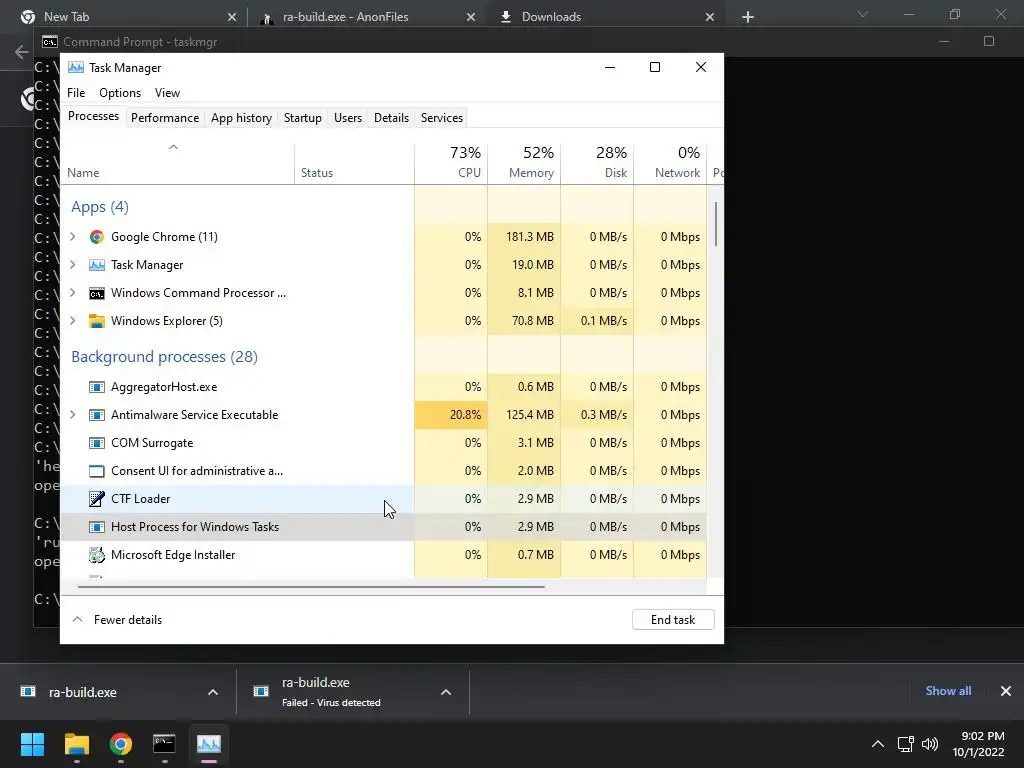Switch to the Users tab
Viewport: 1024px width, 768px height.
[x=347, y=118]
